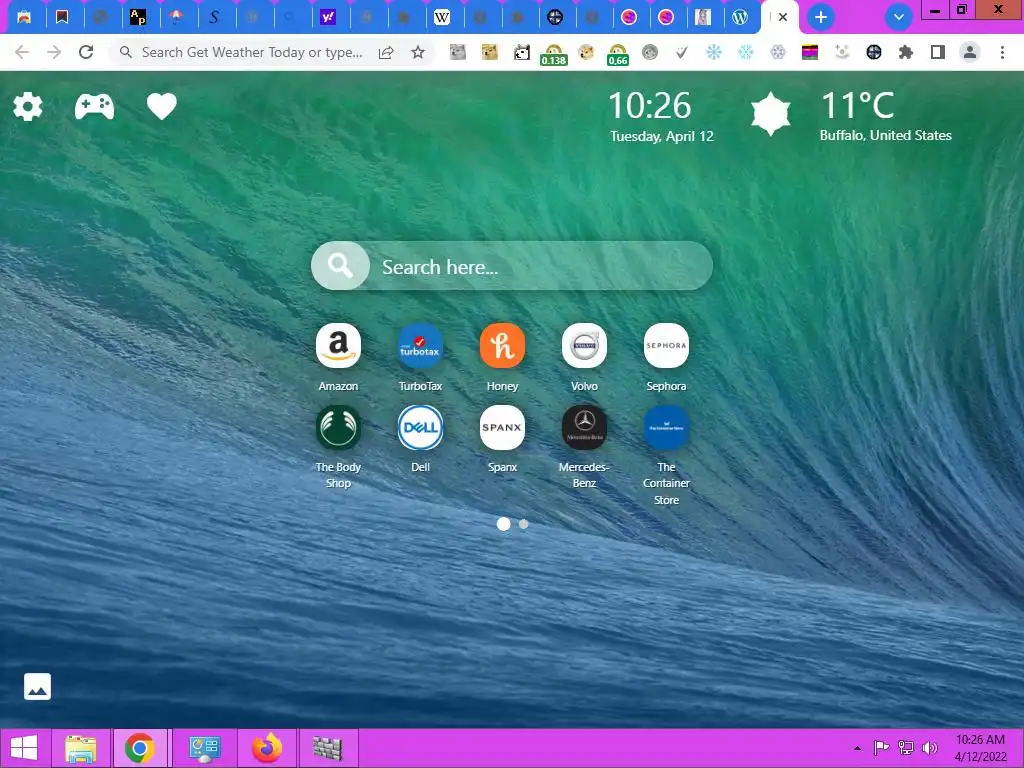Click the Buffalo, United States location
Viewport: 1024px width, 768px height.
pos(886,135)
